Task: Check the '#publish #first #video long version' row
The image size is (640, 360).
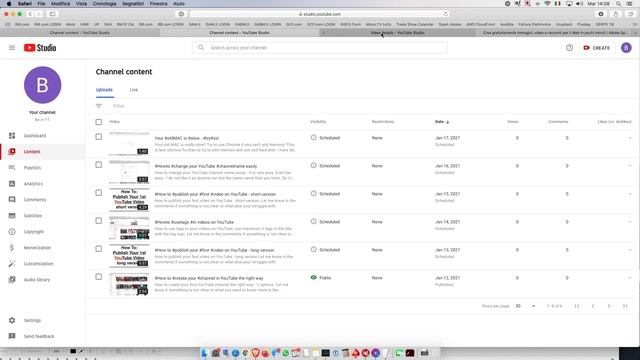Action: pyautogui.click(x=99, y=249)
